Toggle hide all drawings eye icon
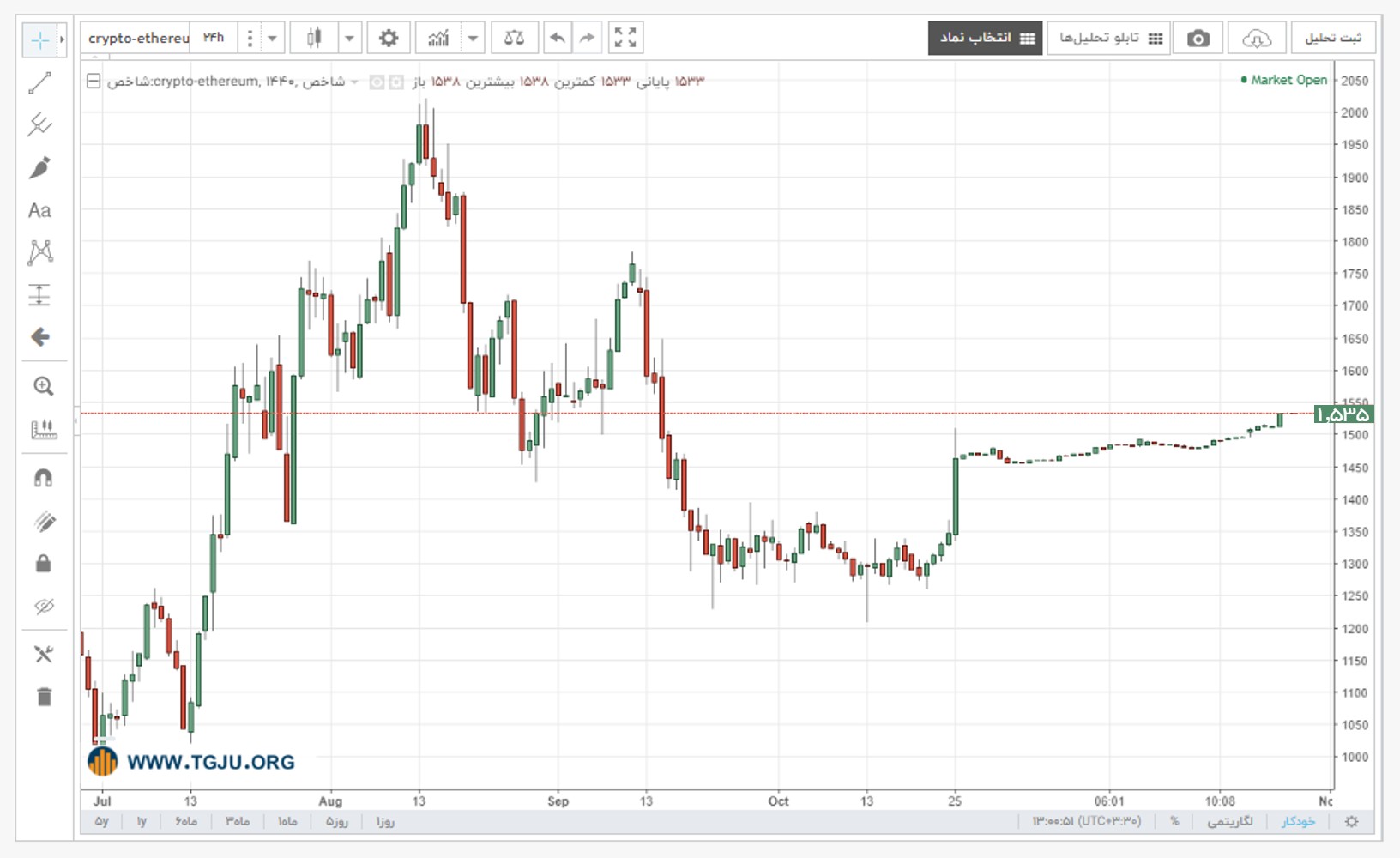 pos(43,606)
